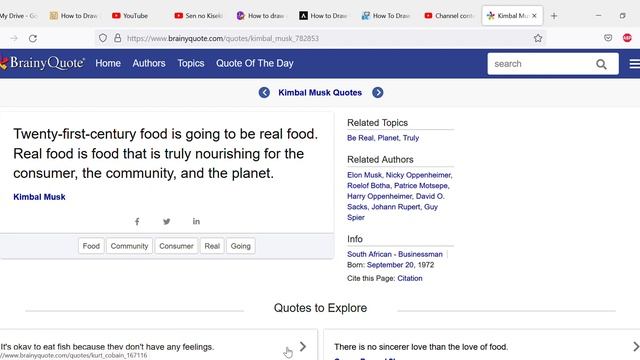Go to previous Kimbal Musk quote arrow
The width and height of the screenshot is (640, 360).
(264, 93)
